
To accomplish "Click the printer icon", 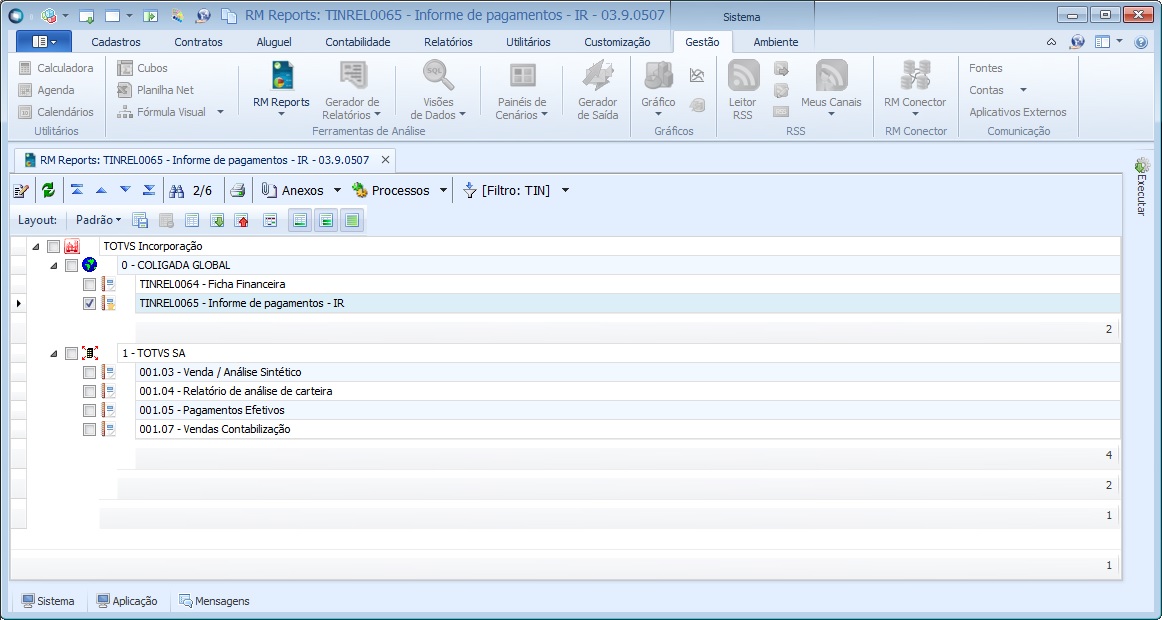I will coord(237,190).
